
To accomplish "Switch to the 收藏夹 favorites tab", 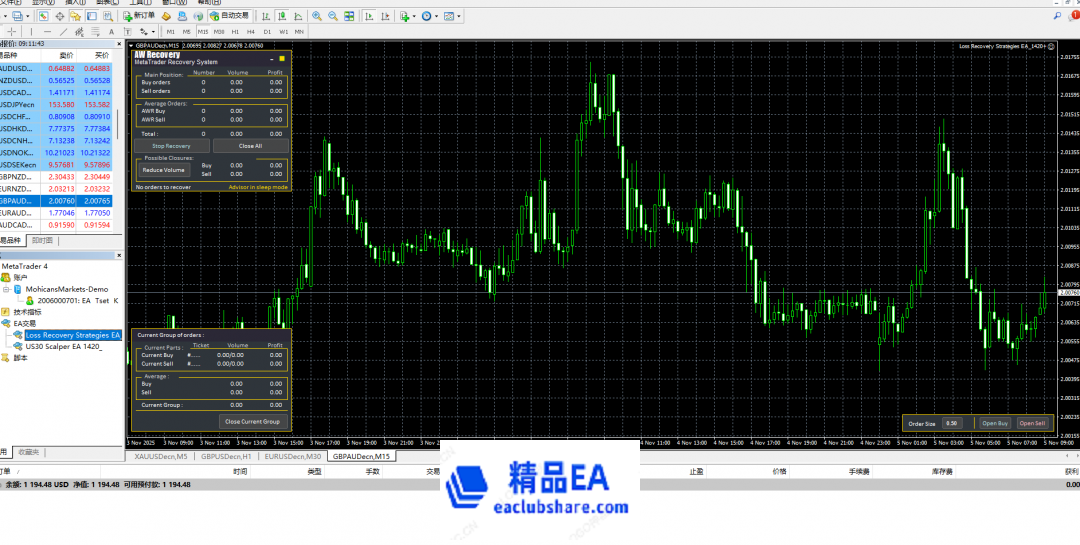I will click(x=28, y=452).
